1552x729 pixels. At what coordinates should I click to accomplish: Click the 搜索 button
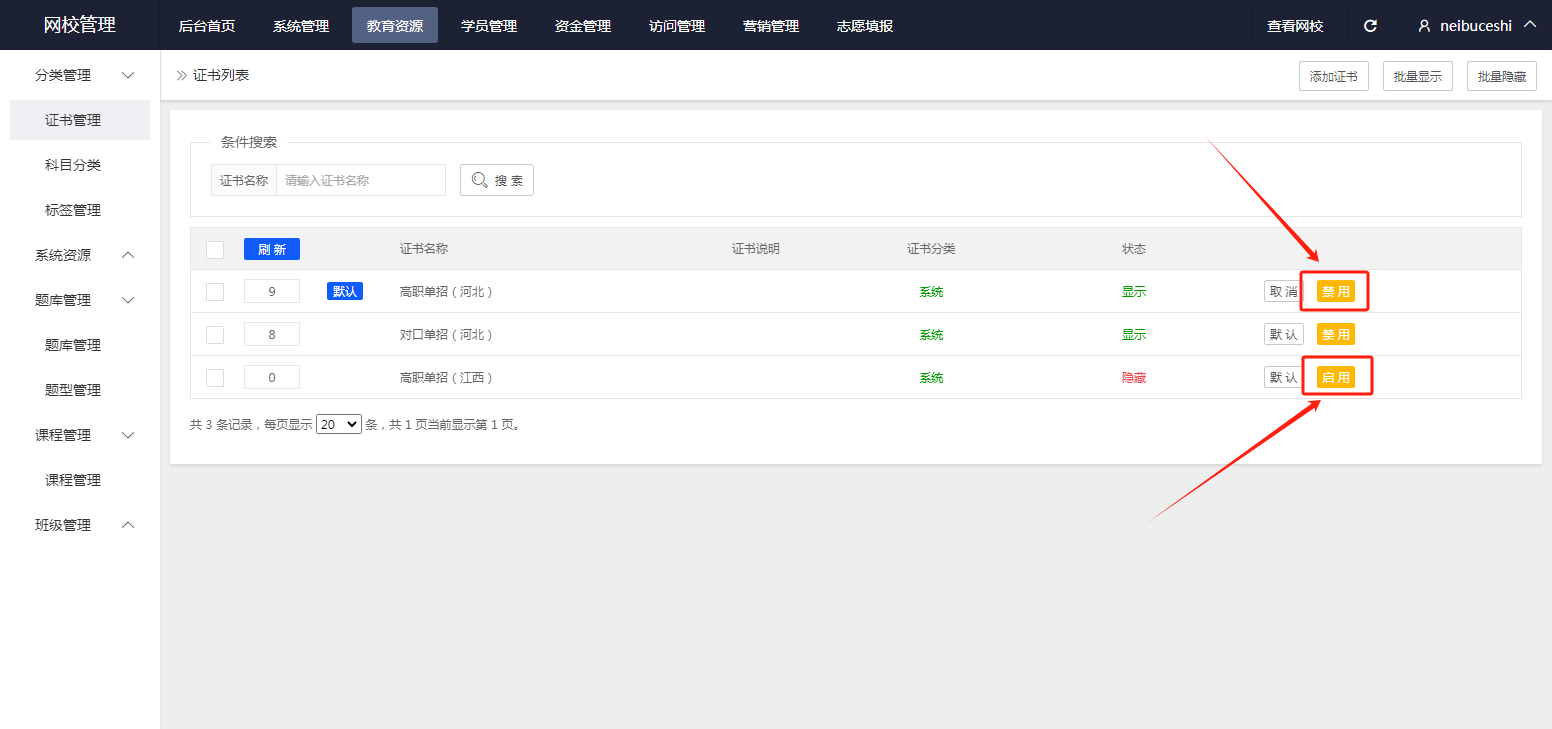coord(497,180)
